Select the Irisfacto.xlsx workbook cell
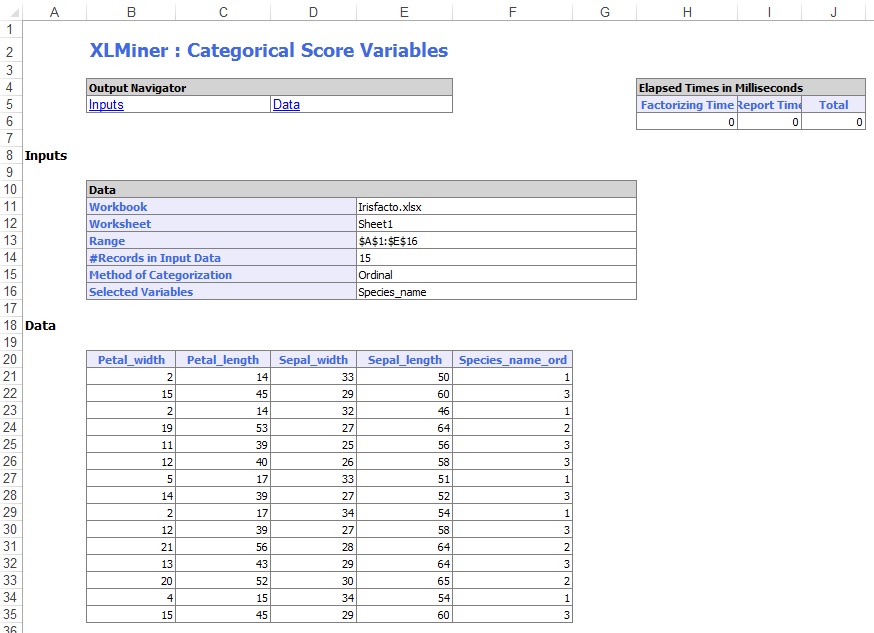 coord(495,207)
